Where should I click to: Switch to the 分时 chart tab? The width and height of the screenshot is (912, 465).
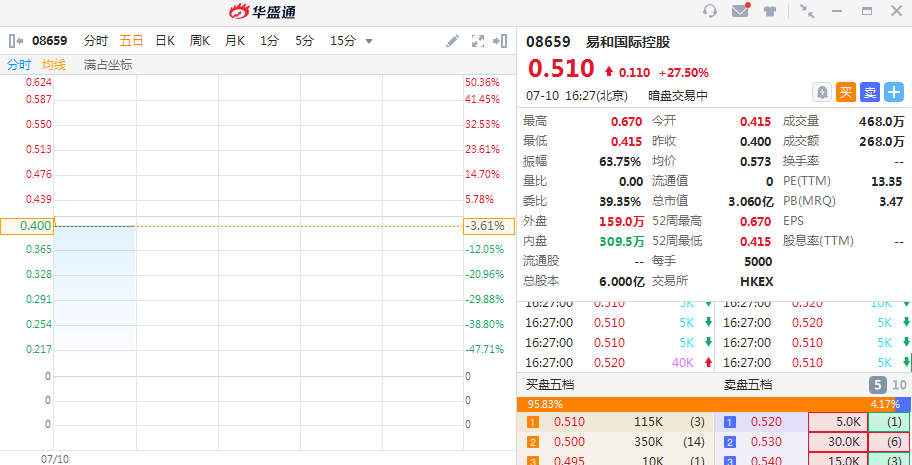[x=96, y=41]
